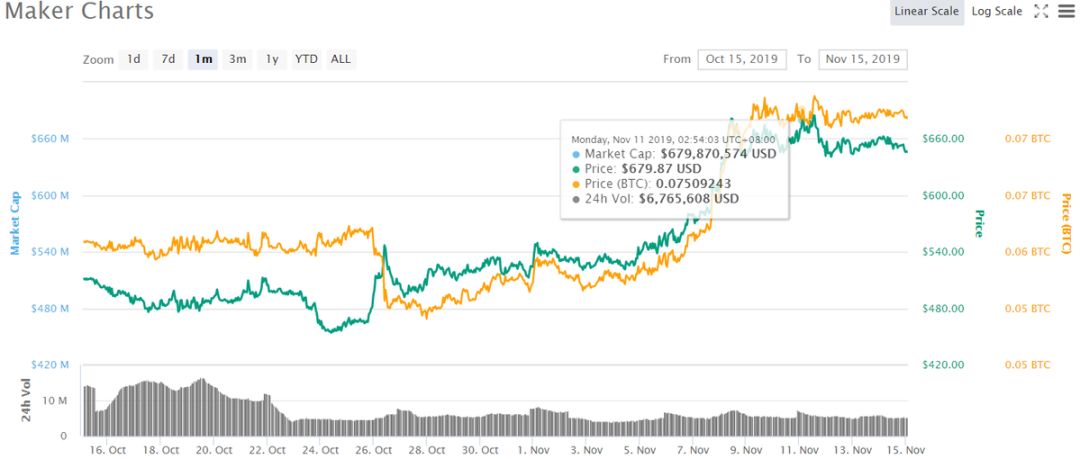Click the Maker Charts heading
The height and width of the screenshot is (459, 1080).
pyautogui.click(x=79, y=11)
